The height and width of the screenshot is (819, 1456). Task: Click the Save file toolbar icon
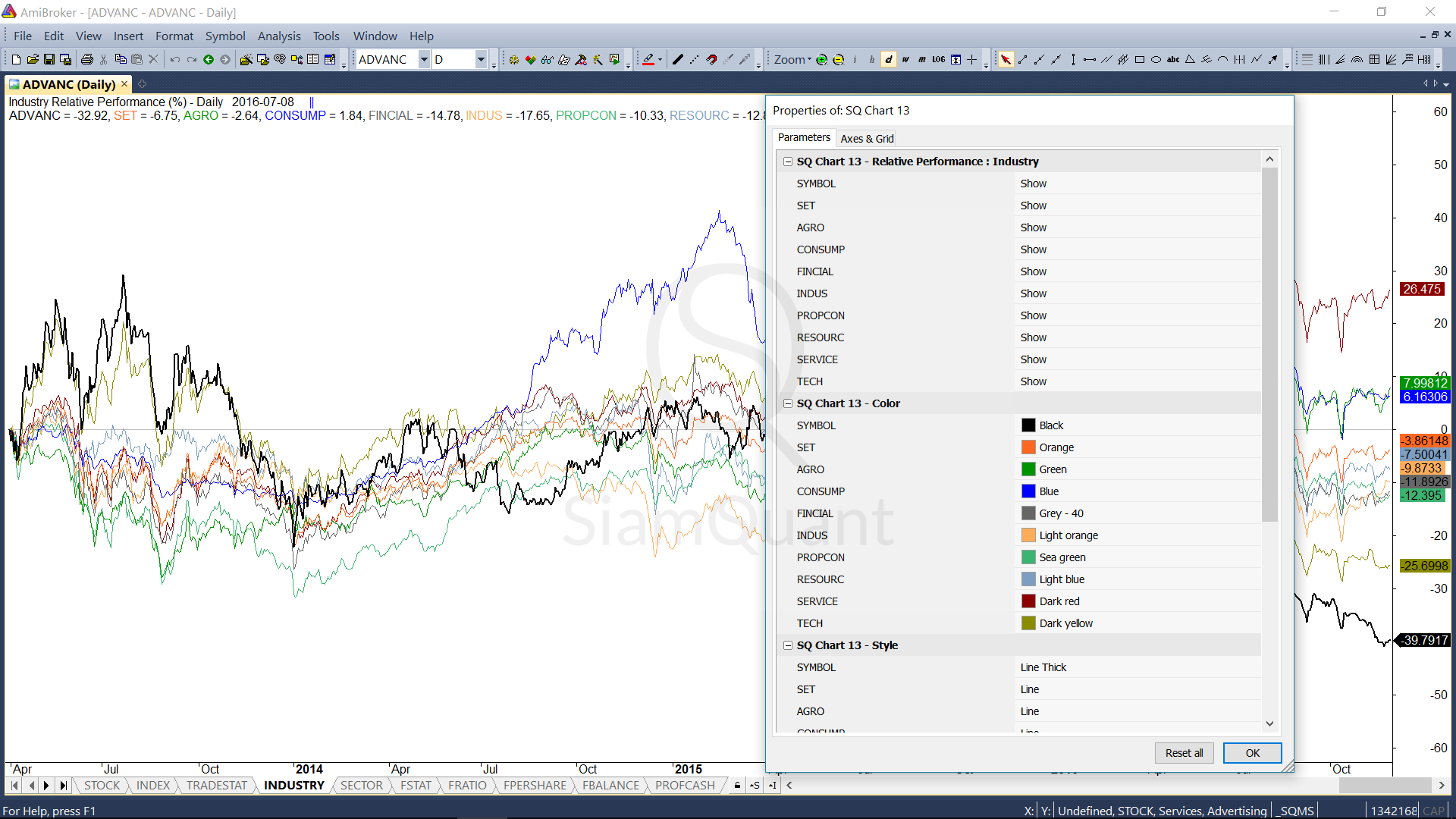[x=49, y=59]
